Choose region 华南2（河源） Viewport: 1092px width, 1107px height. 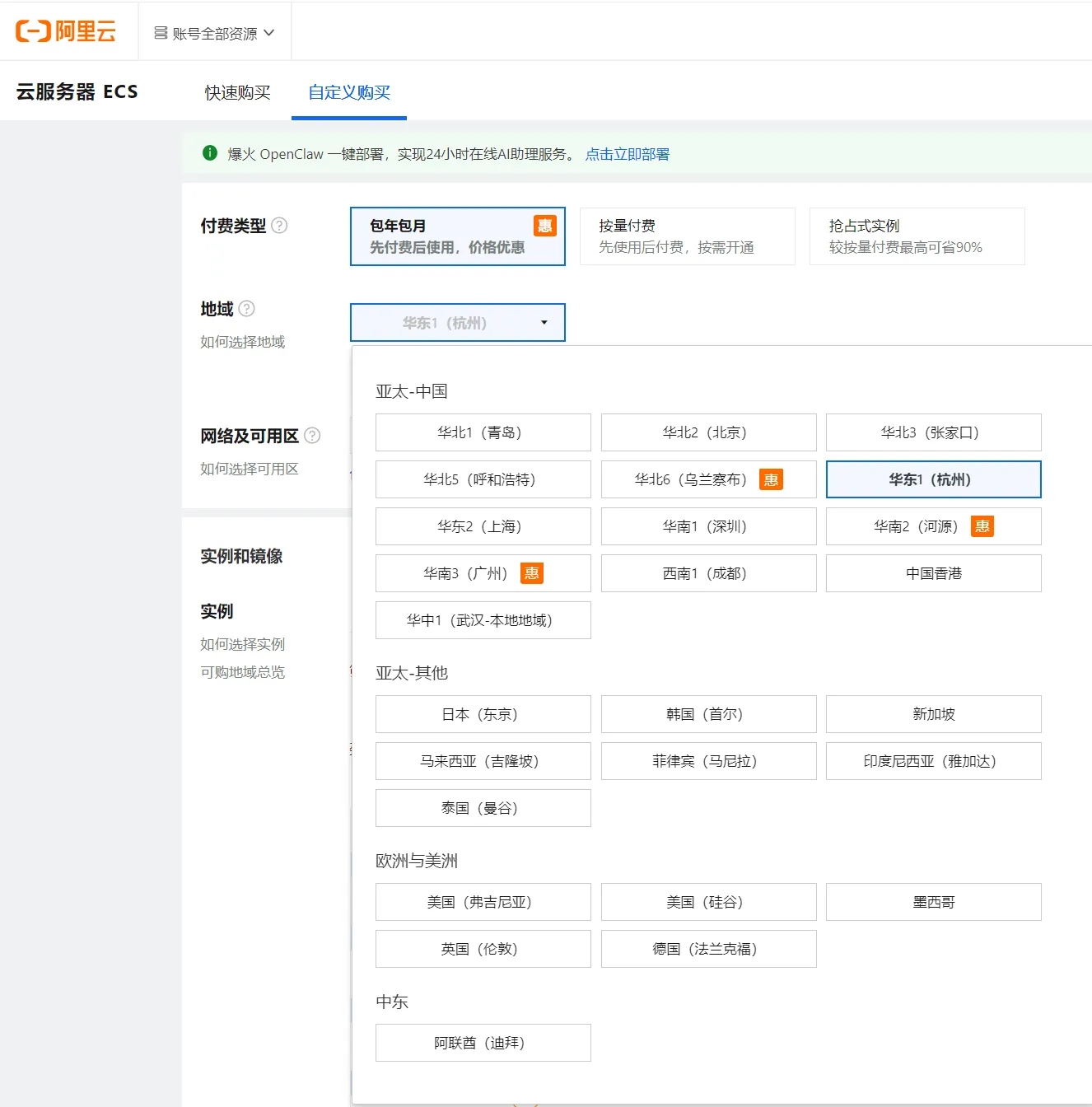(934, 526)
